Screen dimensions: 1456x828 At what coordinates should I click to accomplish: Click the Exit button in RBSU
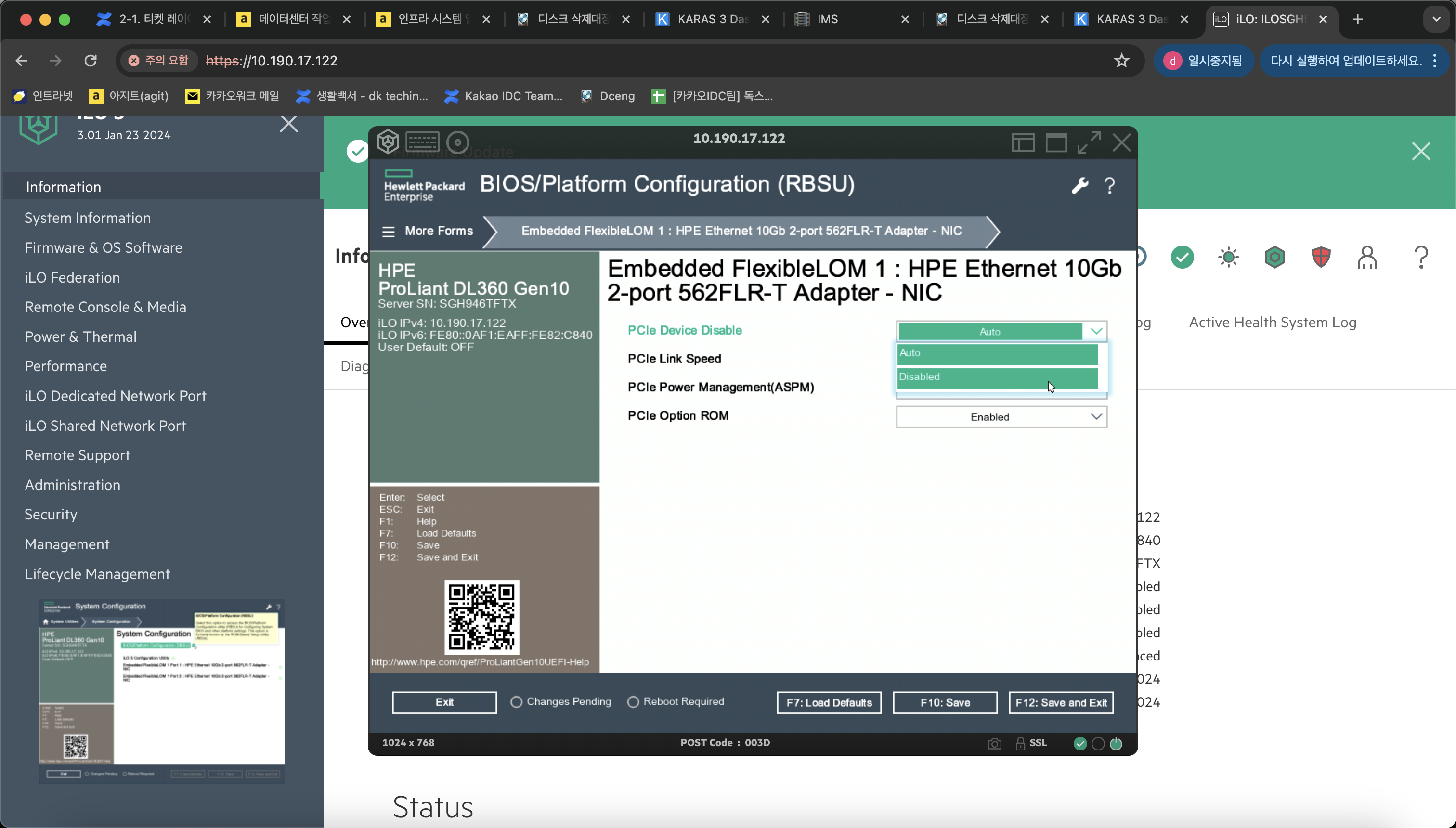pyautogui.click(x=444, y=702)
